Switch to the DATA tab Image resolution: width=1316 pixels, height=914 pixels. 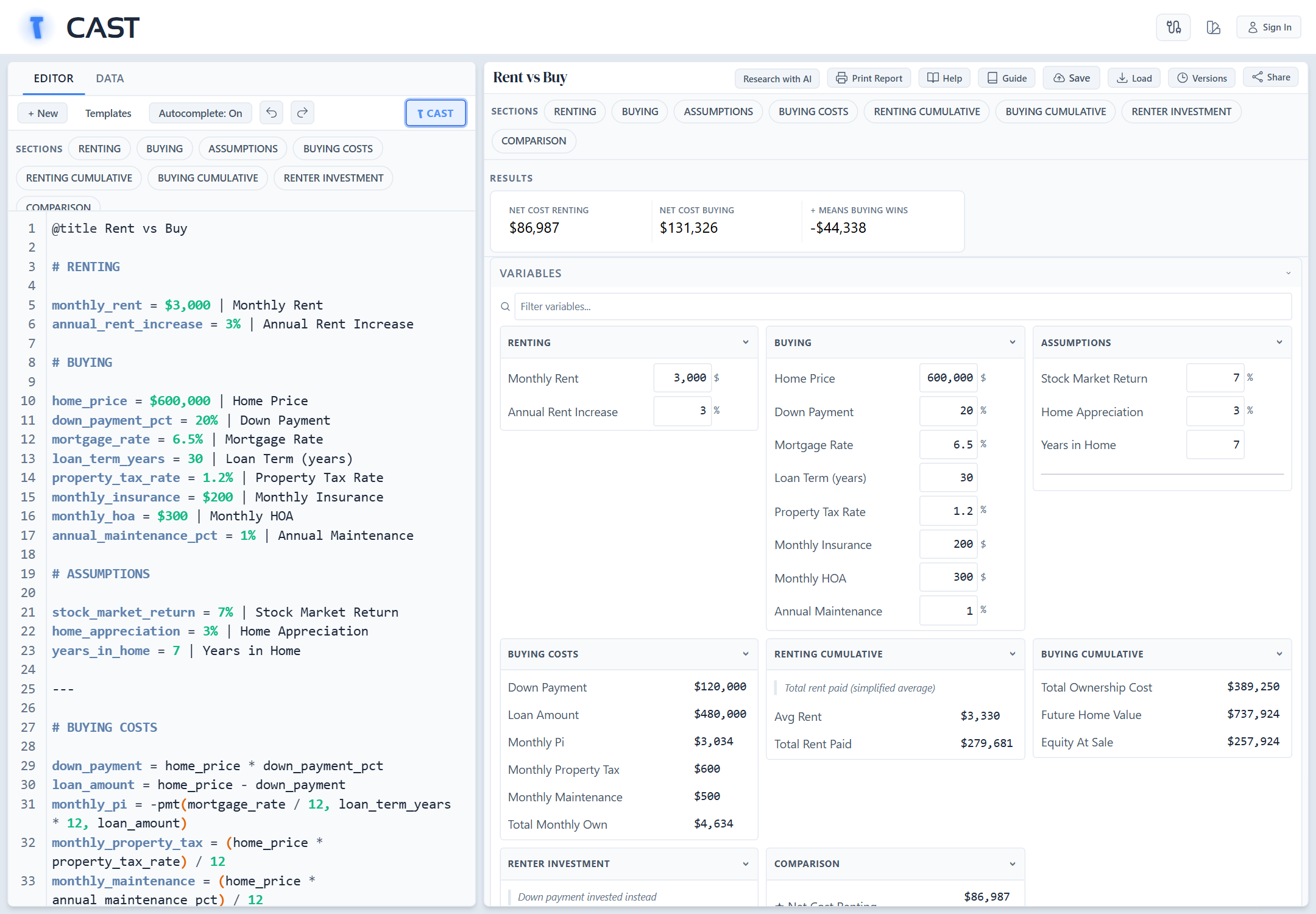pyautogui.click(x=110, y=79)
